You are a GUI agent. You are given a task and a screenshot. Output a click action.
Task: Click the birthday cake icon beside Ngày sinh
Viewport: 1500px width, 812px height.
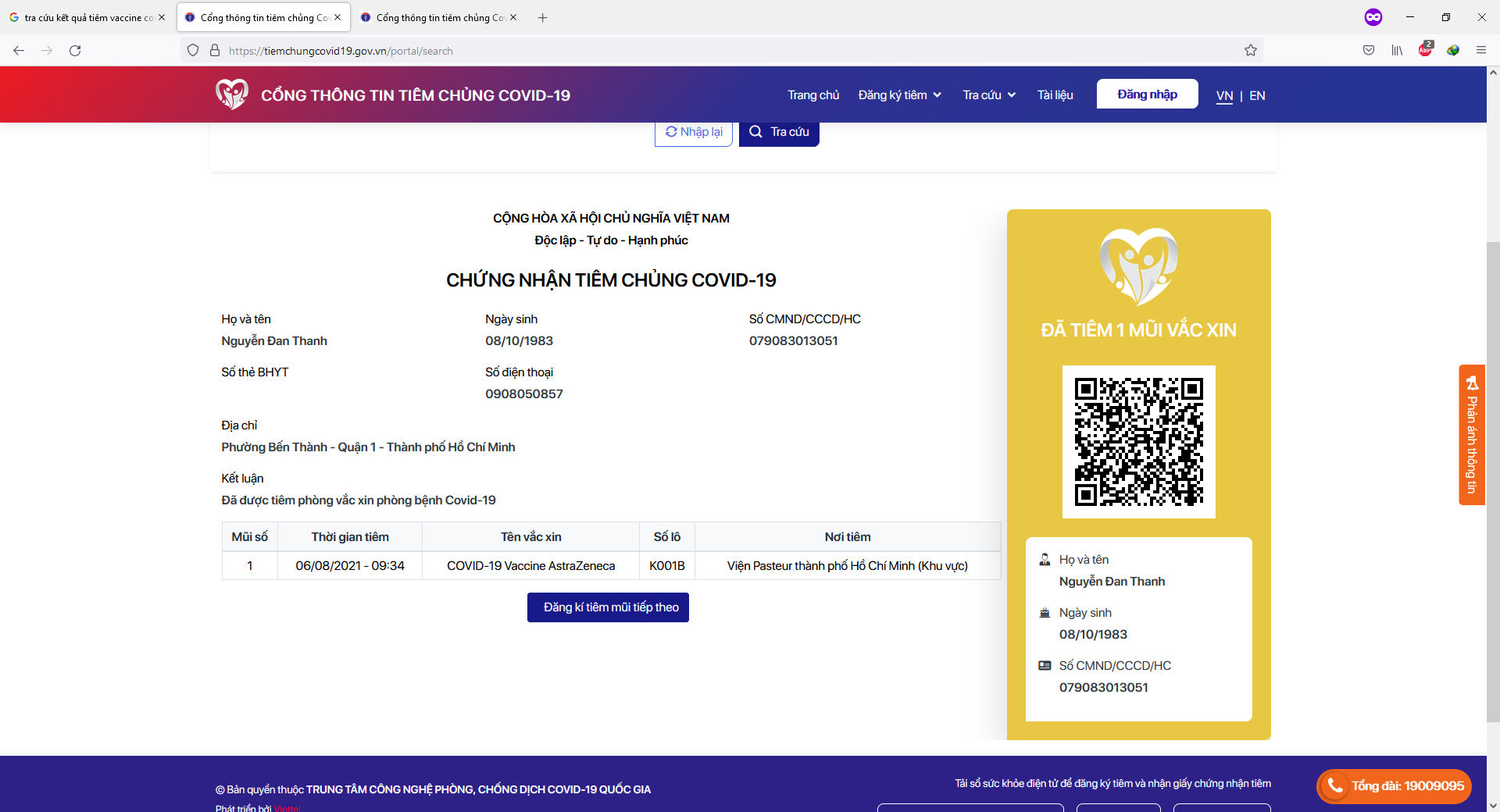tap(1045, 613)
